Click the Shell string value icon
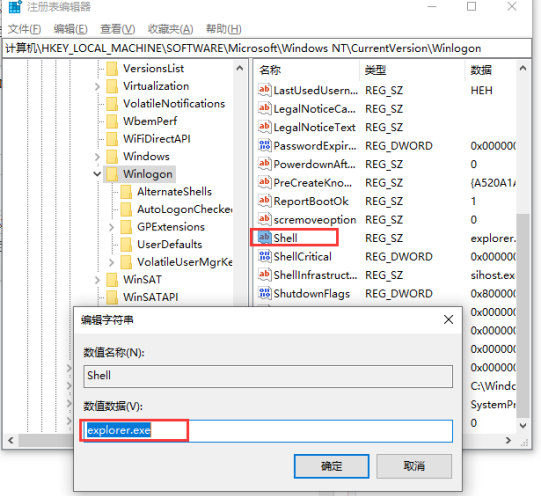 (265, 238)
